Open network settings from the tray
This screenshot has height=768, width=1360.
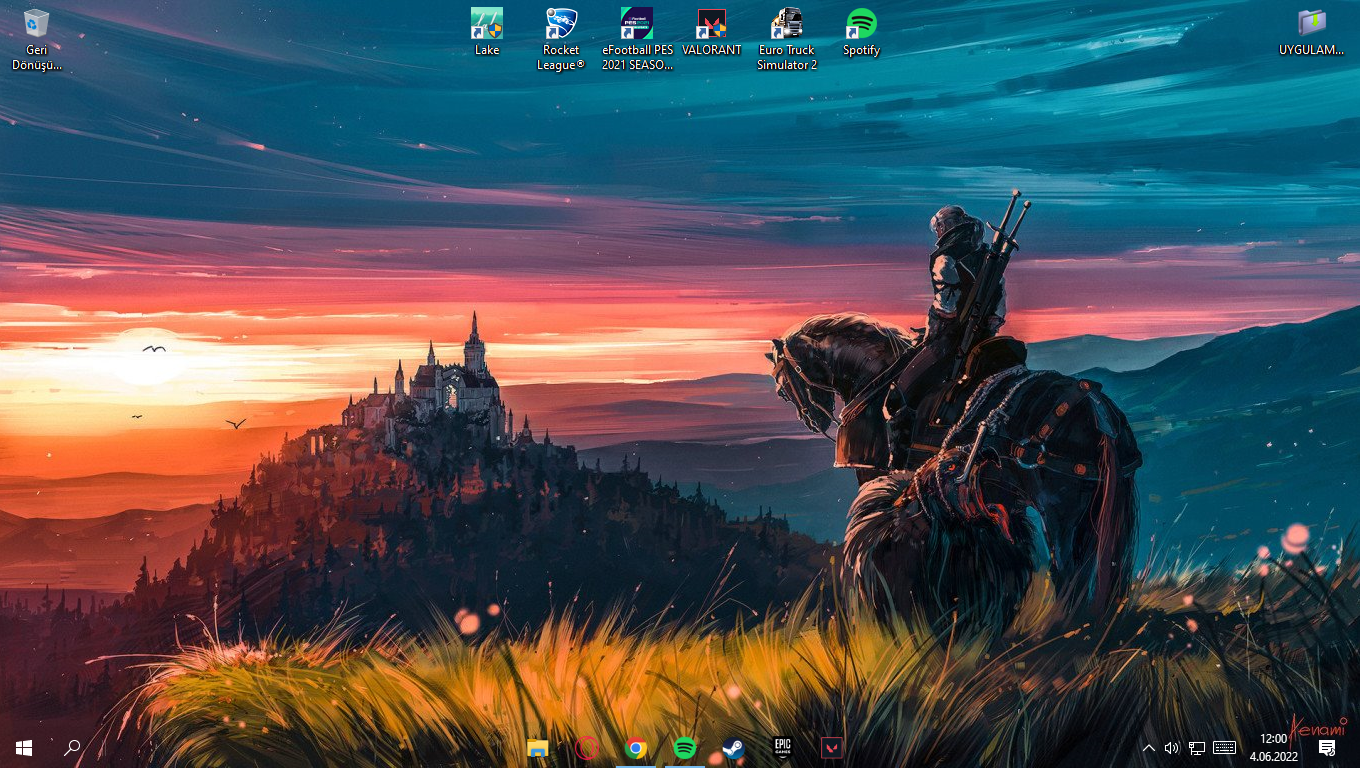click(1197, 748)
